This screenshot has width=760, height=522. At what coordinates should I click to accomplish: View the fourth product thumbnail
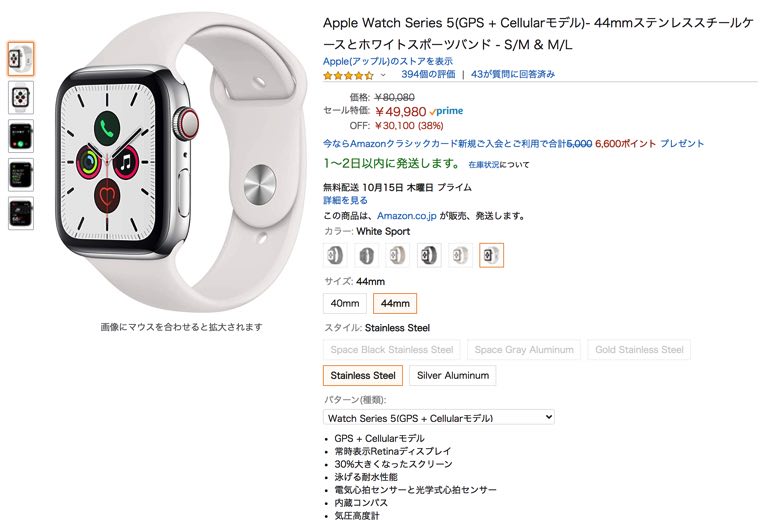coord(21,174)
